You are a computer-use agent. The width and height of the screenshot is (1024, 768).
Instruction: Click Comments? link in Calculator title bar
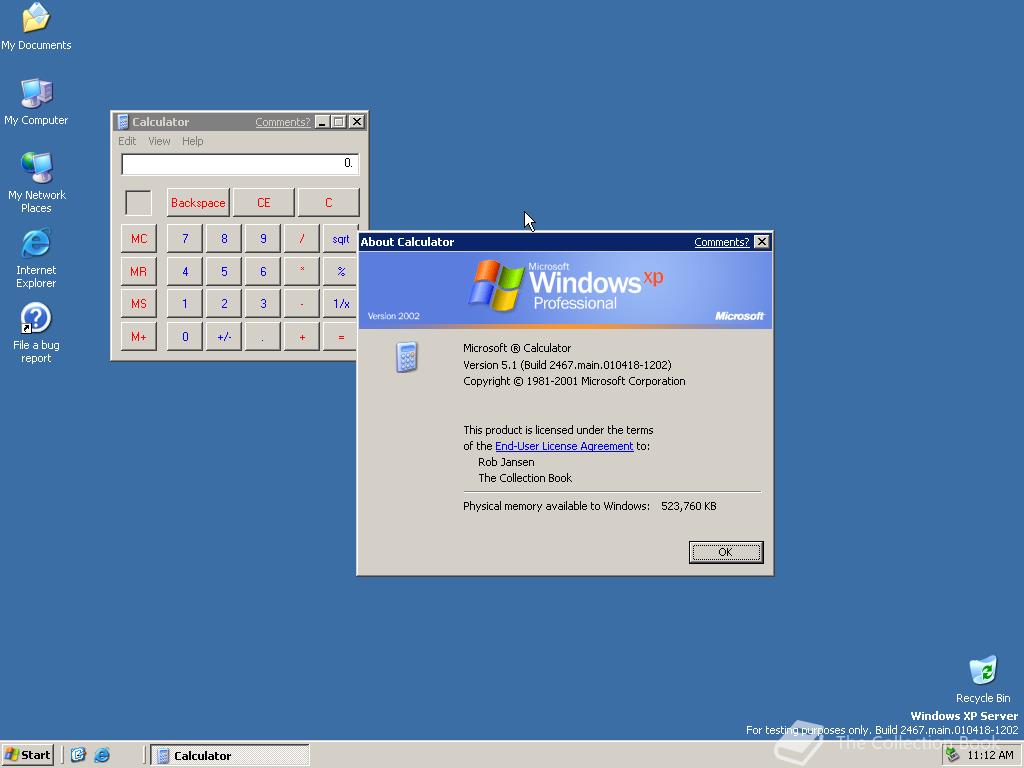tap(282, 122)
